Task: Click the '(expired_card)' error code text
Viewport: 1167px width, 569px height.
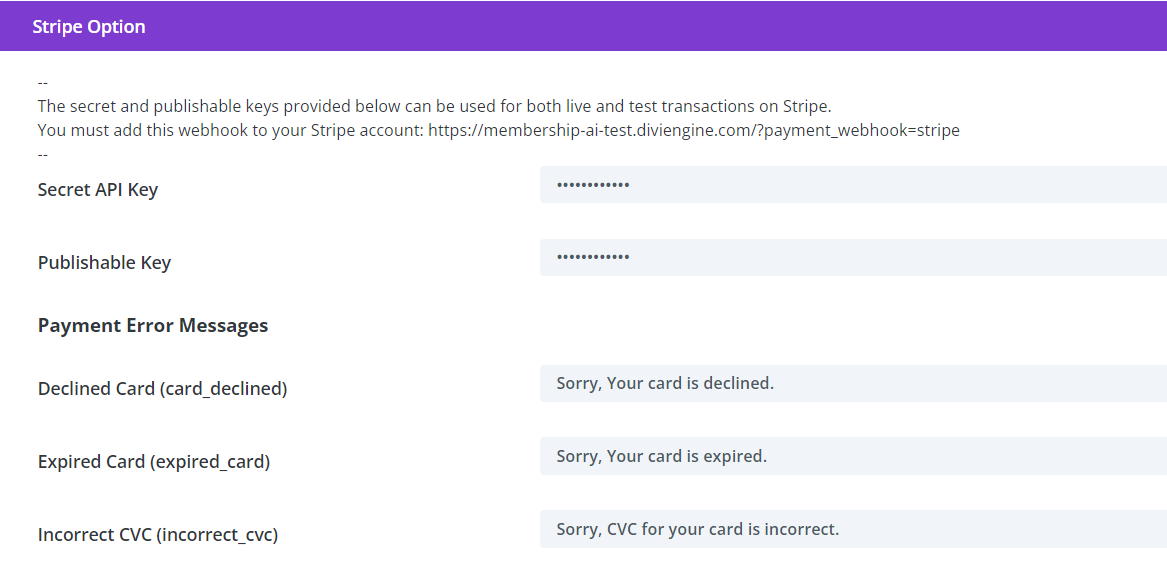Action: tap(212, 462)
